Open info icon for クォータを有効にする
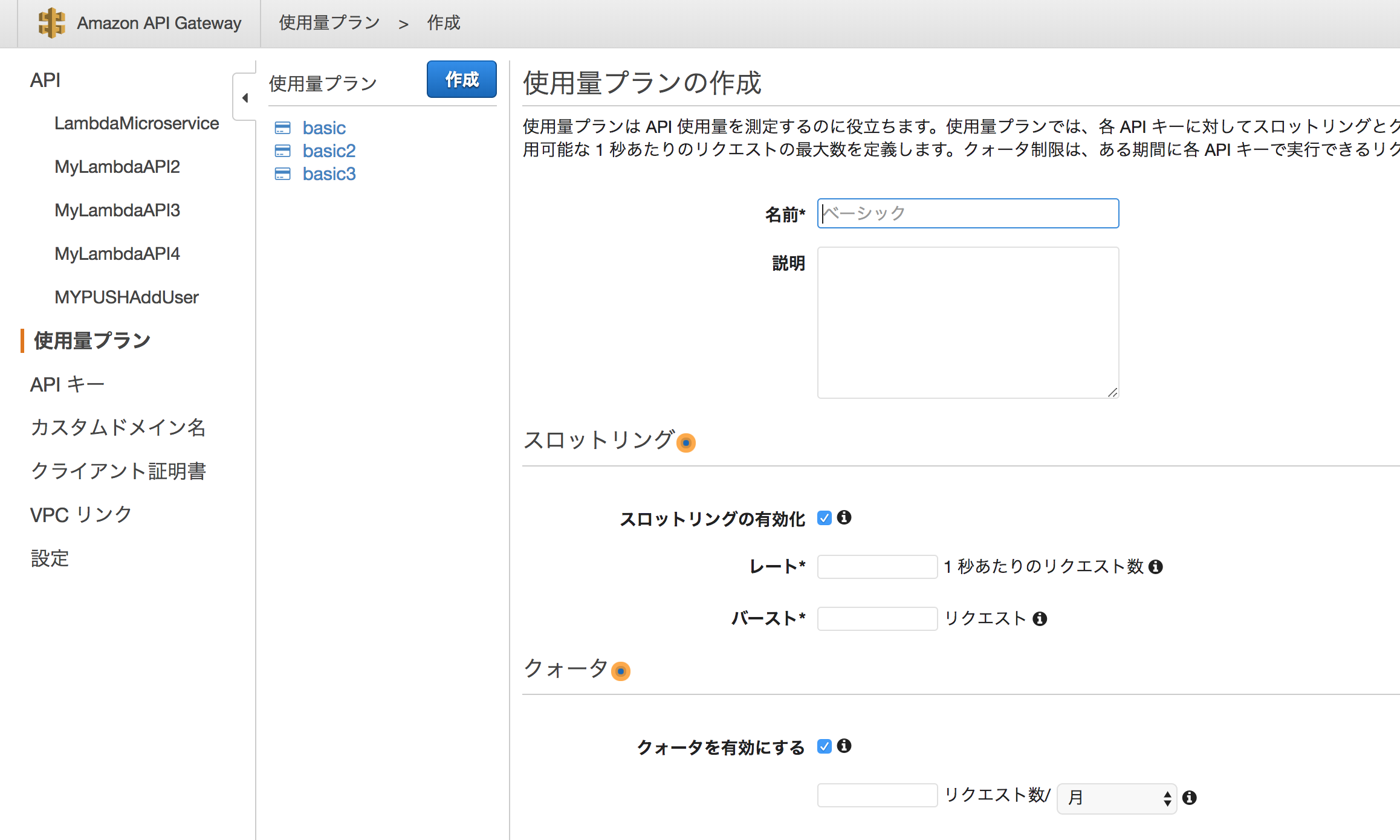Viewport: 1400px width, 840px height. [x=844, y=746]
